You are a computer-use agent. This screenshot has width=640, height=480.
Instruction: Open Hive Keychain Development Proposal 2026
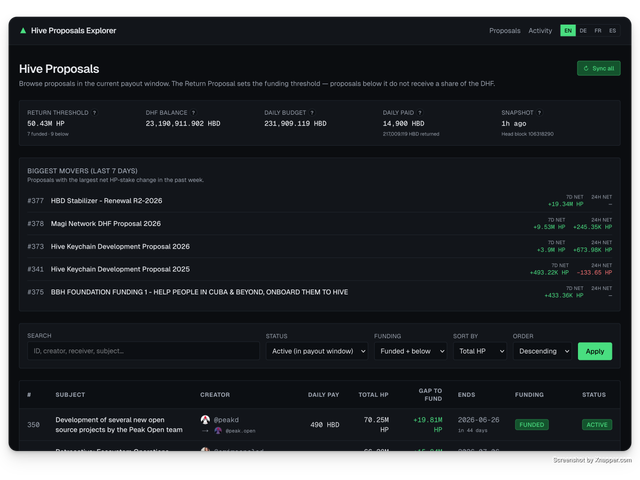pyautogui.click(x=120, y=247)
